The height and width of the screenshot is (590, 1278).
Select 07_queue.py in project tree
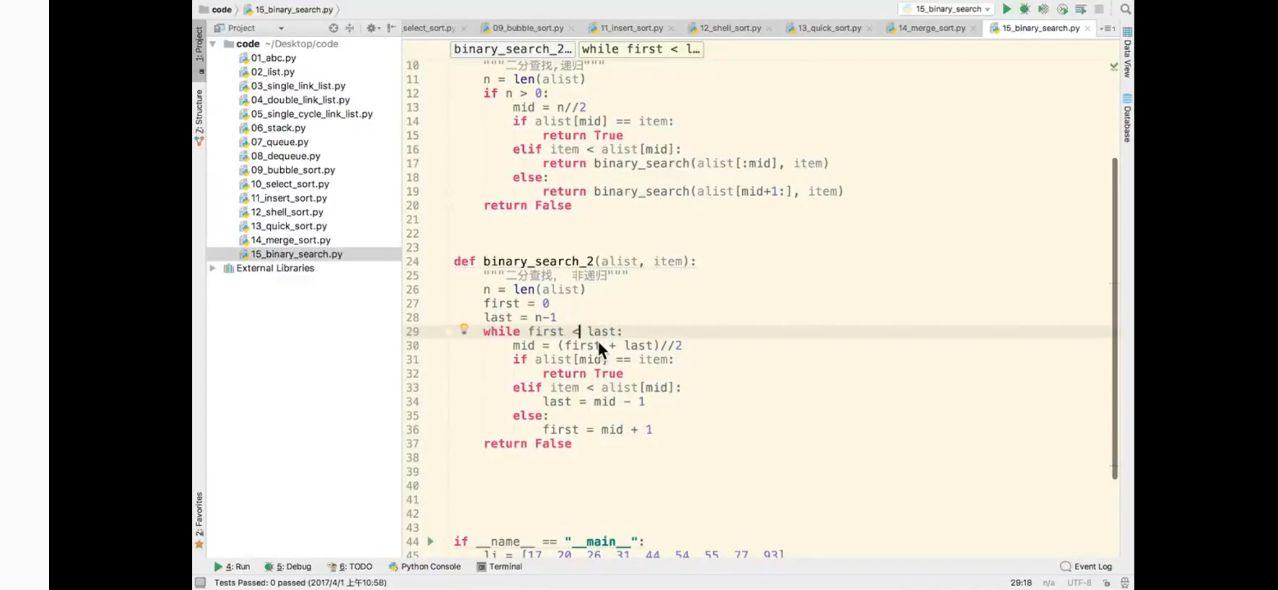point(280,142)
